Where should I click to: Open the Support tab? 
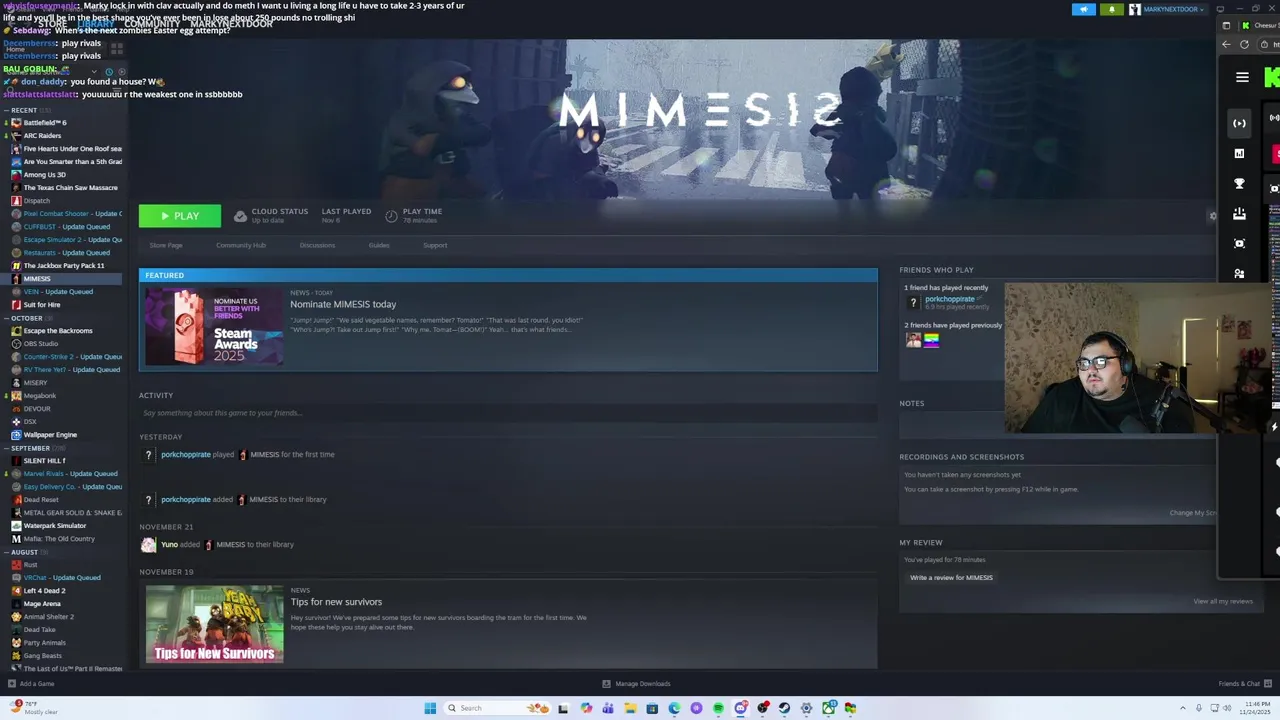pyautogui.click(x=435, y=245)
